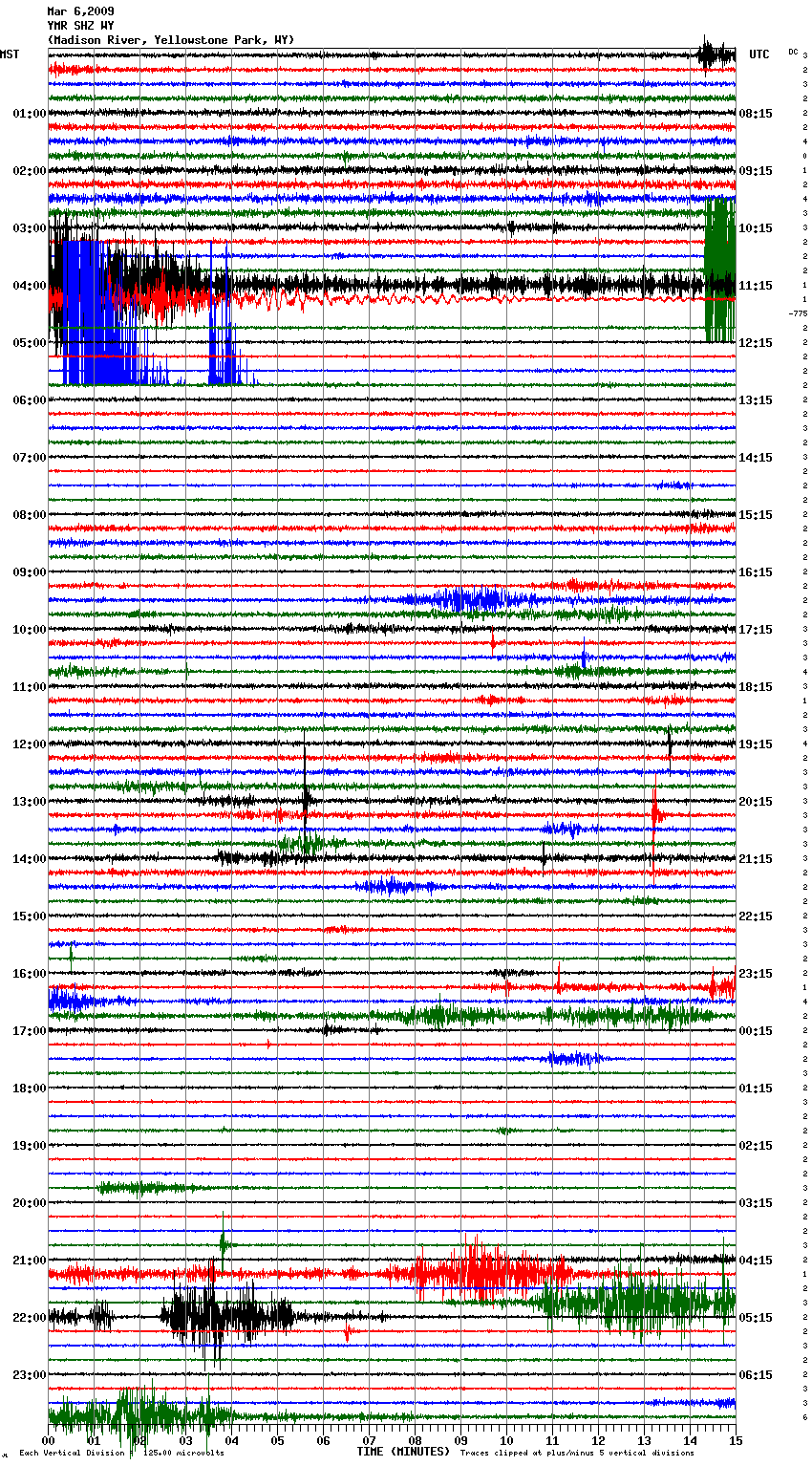The image size is (812, 1466).
Task: Select the '04:00' MST hour label
Action: coord(29,286)
